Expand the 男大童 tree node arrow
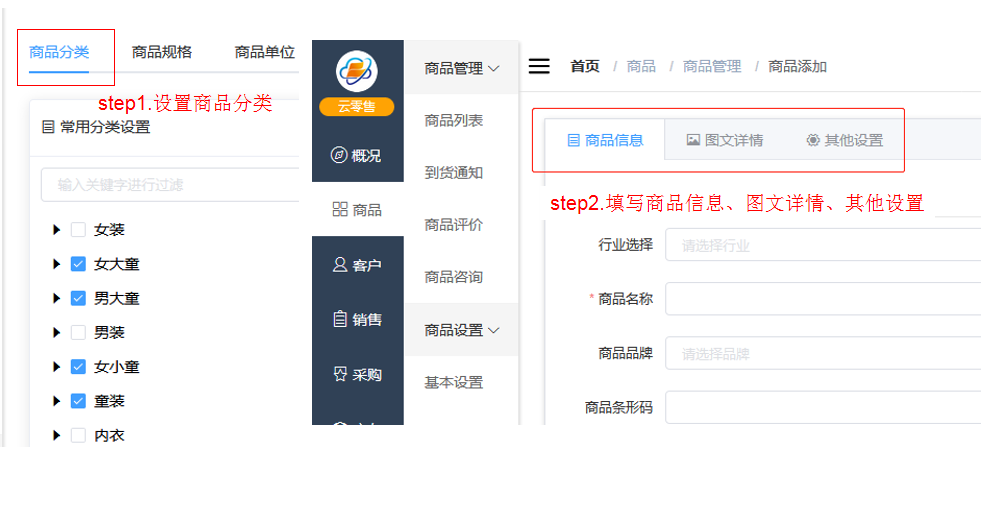 pos(56,298)
